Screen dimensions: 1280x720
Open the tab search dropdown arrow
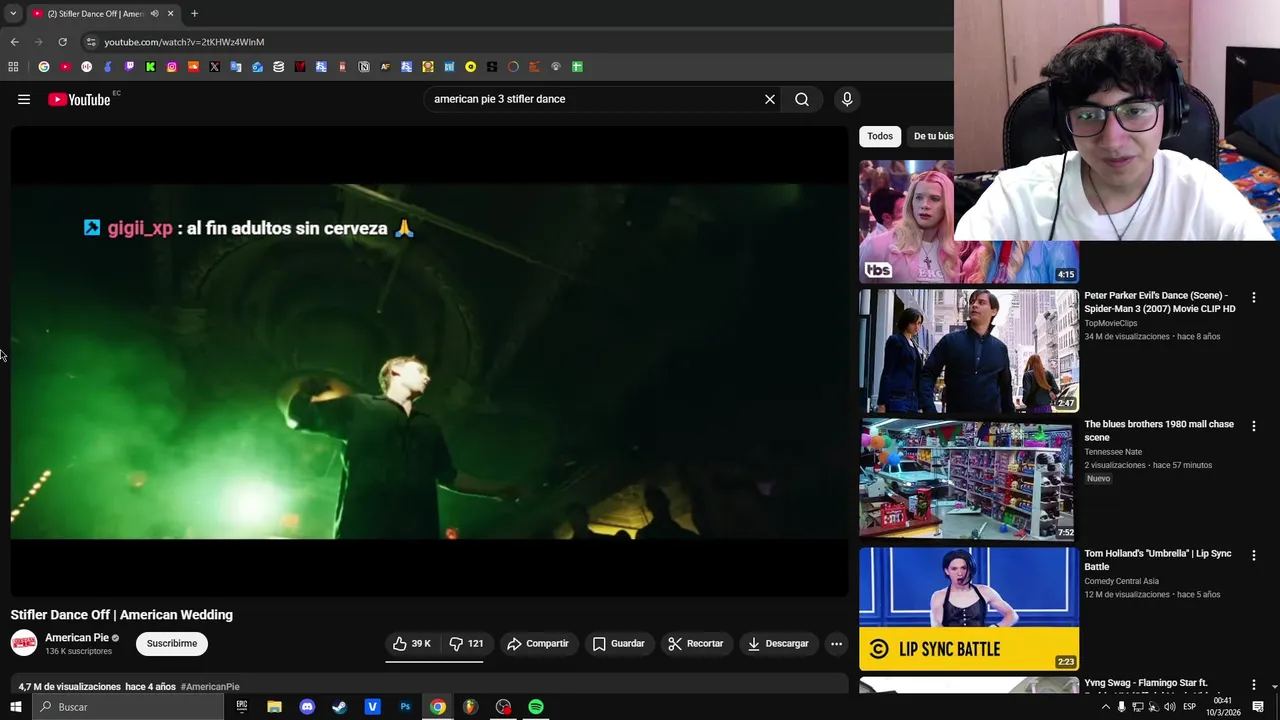pos(13,14)
